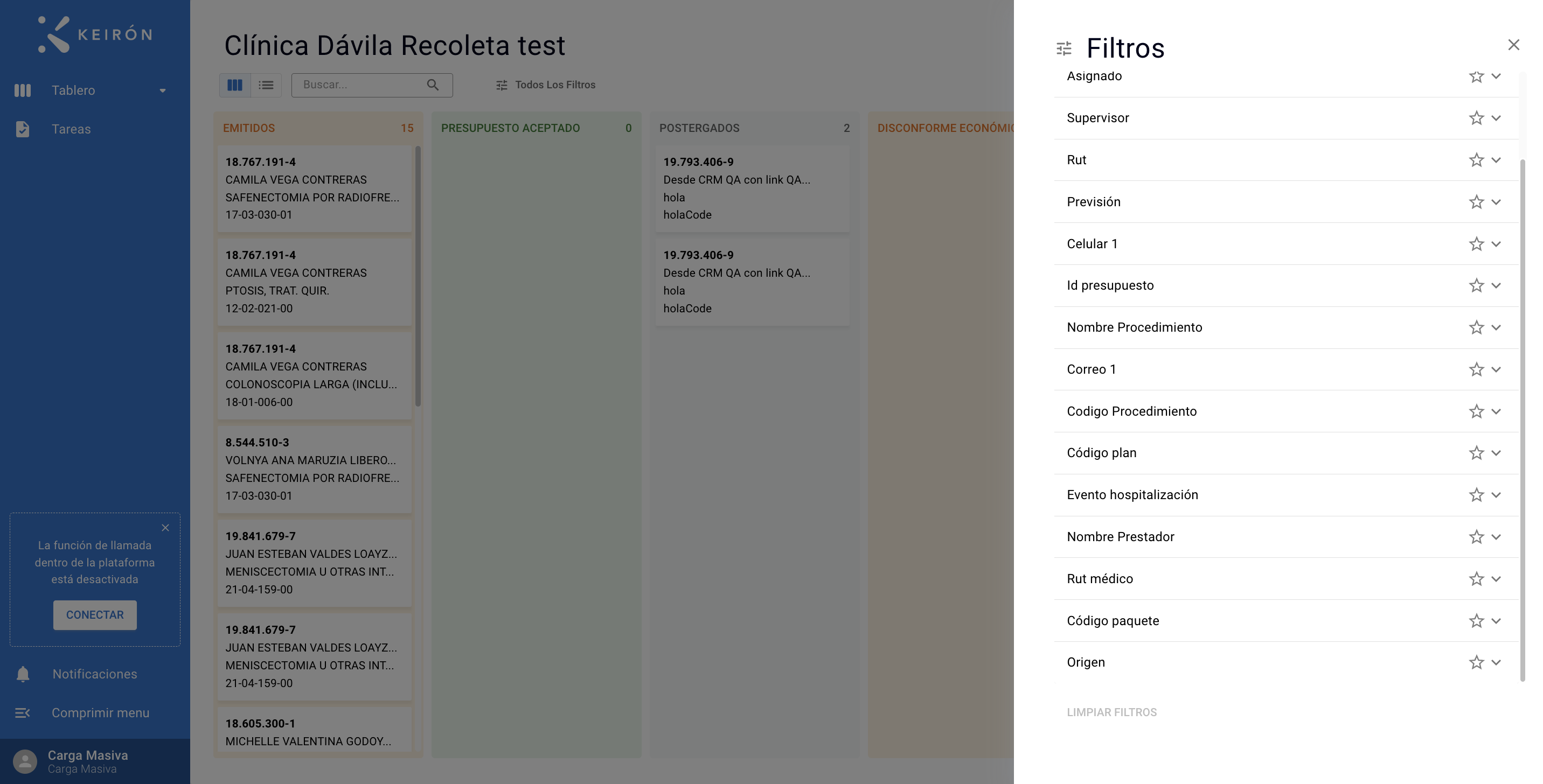Open Todos Los Filtros

[x=546, y=85]
